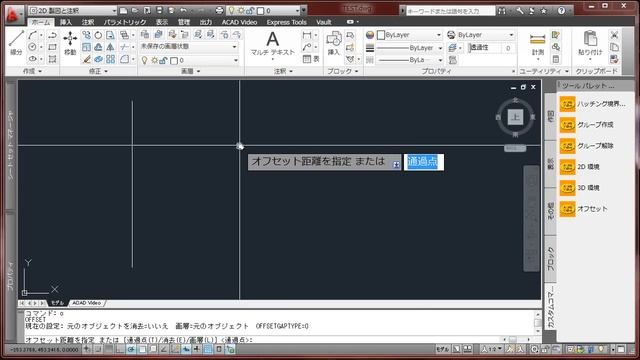Switch to the 挿入 ribbon tab
The height and width of the screenshot is (360, 640).
[66, 22]
